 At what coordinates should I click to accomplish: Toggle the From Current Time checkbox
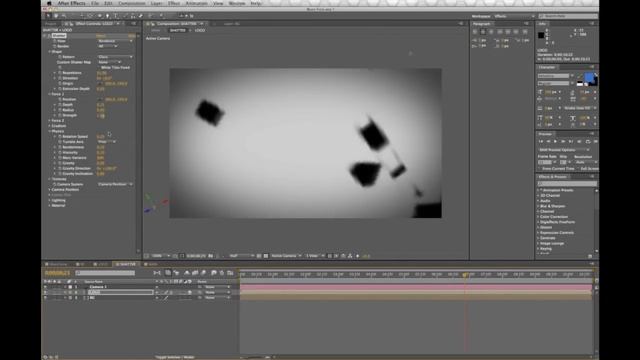[540, 169]
